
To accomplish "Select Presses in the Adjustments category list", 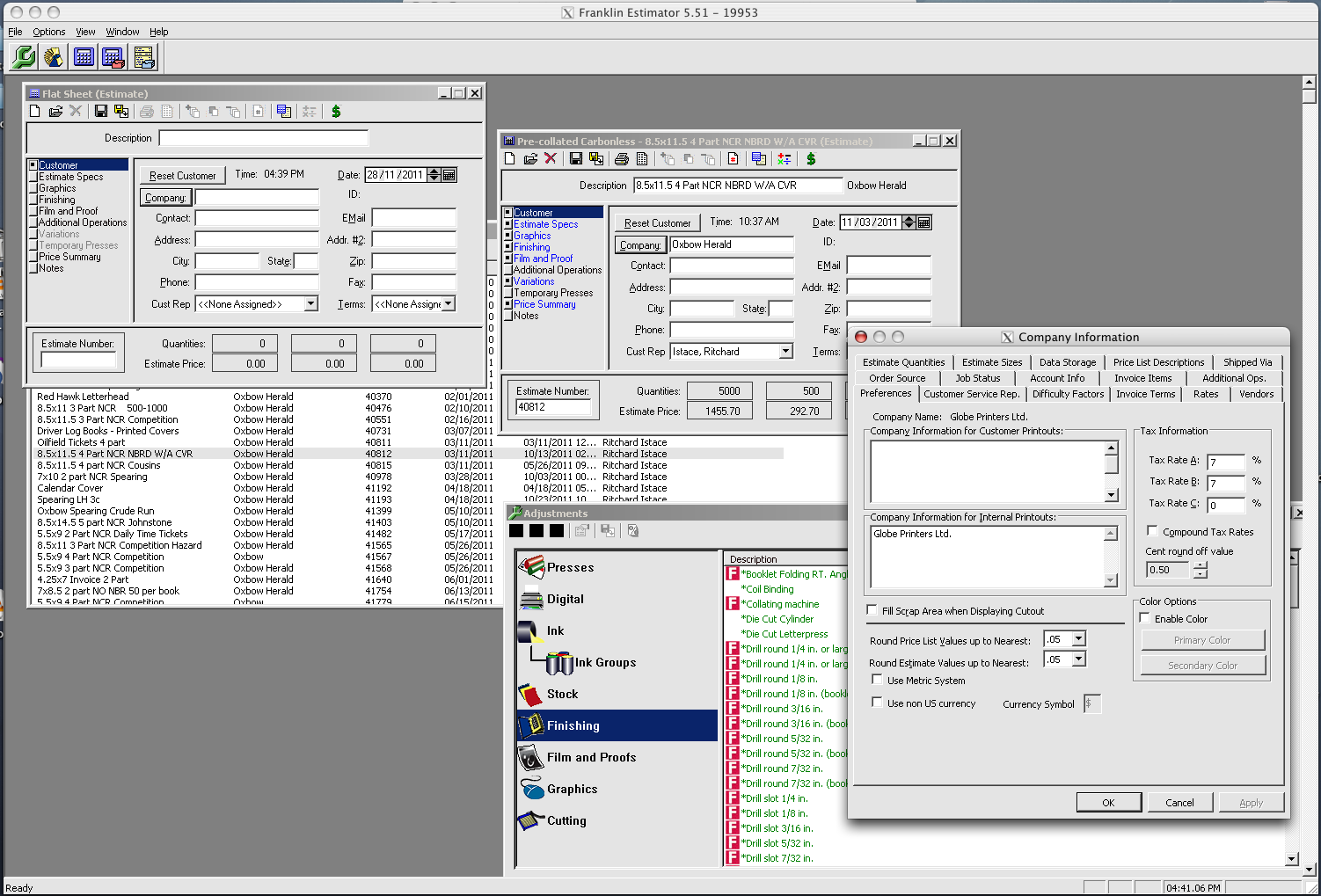I will (x=617, y=567).
